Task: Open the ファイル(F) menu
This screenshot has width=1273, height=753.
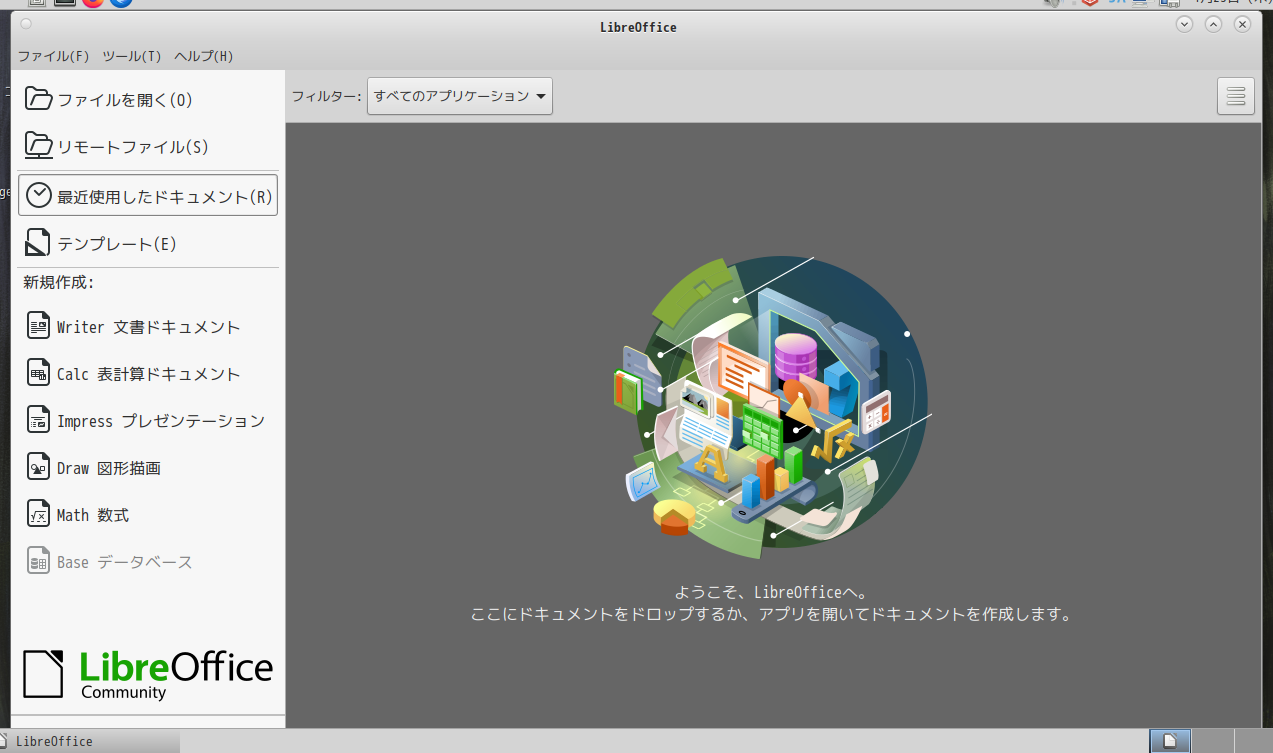Action: coord(54,56)
